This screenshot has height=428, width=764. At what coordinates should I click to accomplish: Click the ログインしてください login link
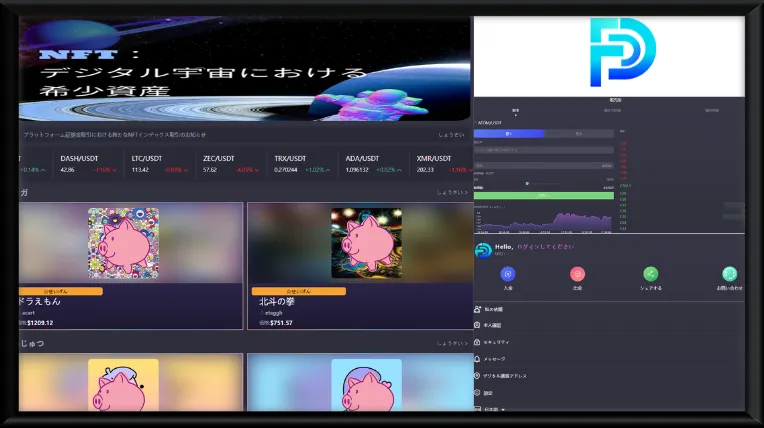pos(545,247)
